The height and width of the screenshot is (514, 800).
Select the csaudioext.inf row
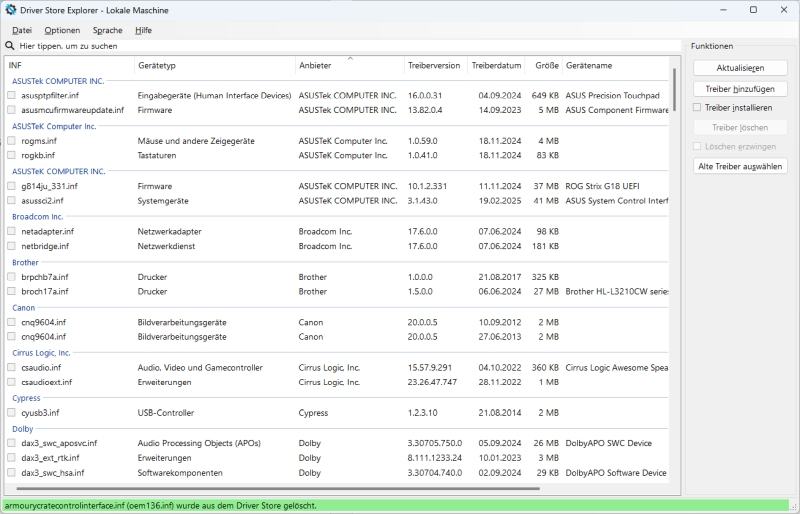pos(337,382)
